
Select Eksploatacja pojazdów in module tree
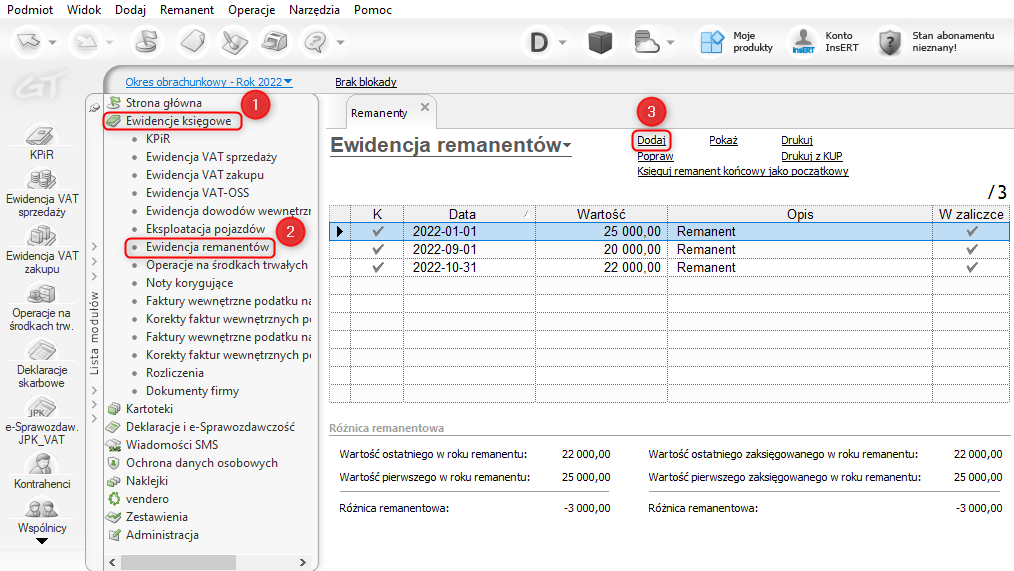point(205,229)
